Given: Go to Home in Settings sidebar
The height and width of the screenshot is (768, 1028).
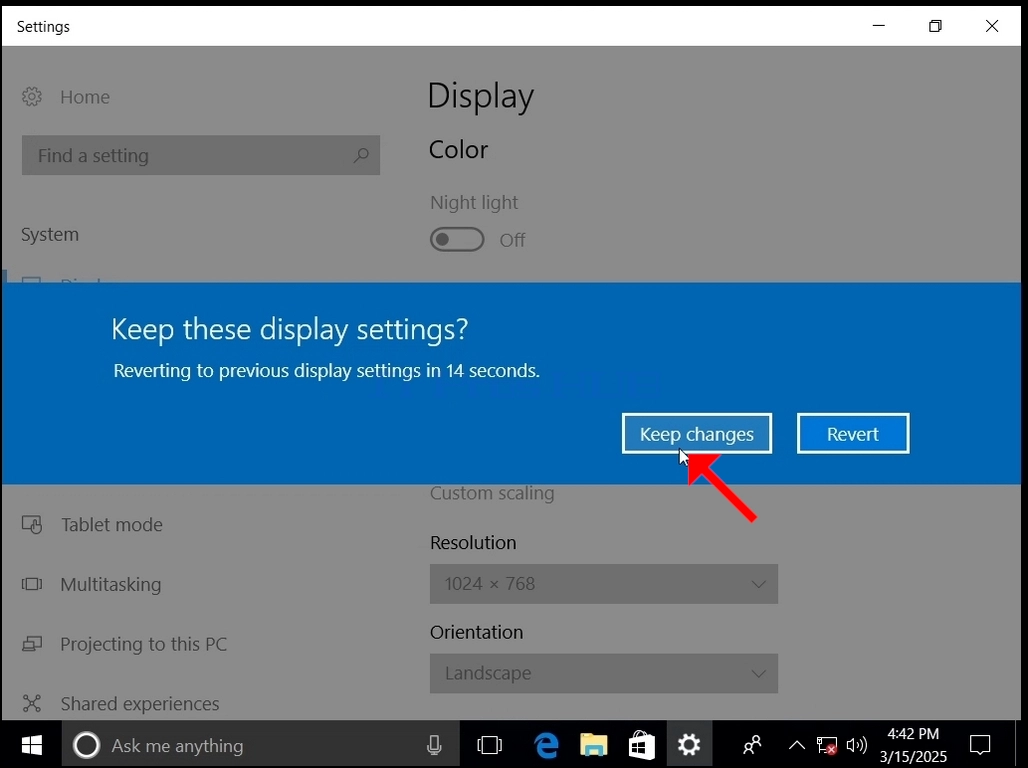Looking at the screenshot, I should pos(85,97).
